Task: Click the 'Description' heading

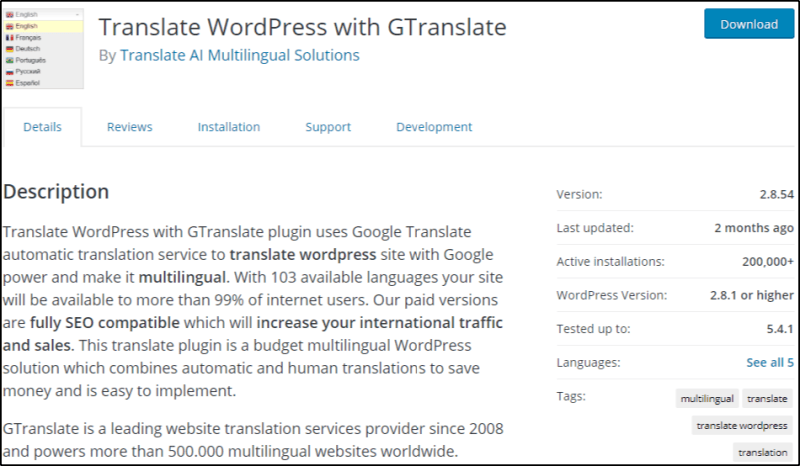Action: pos(56,192)
